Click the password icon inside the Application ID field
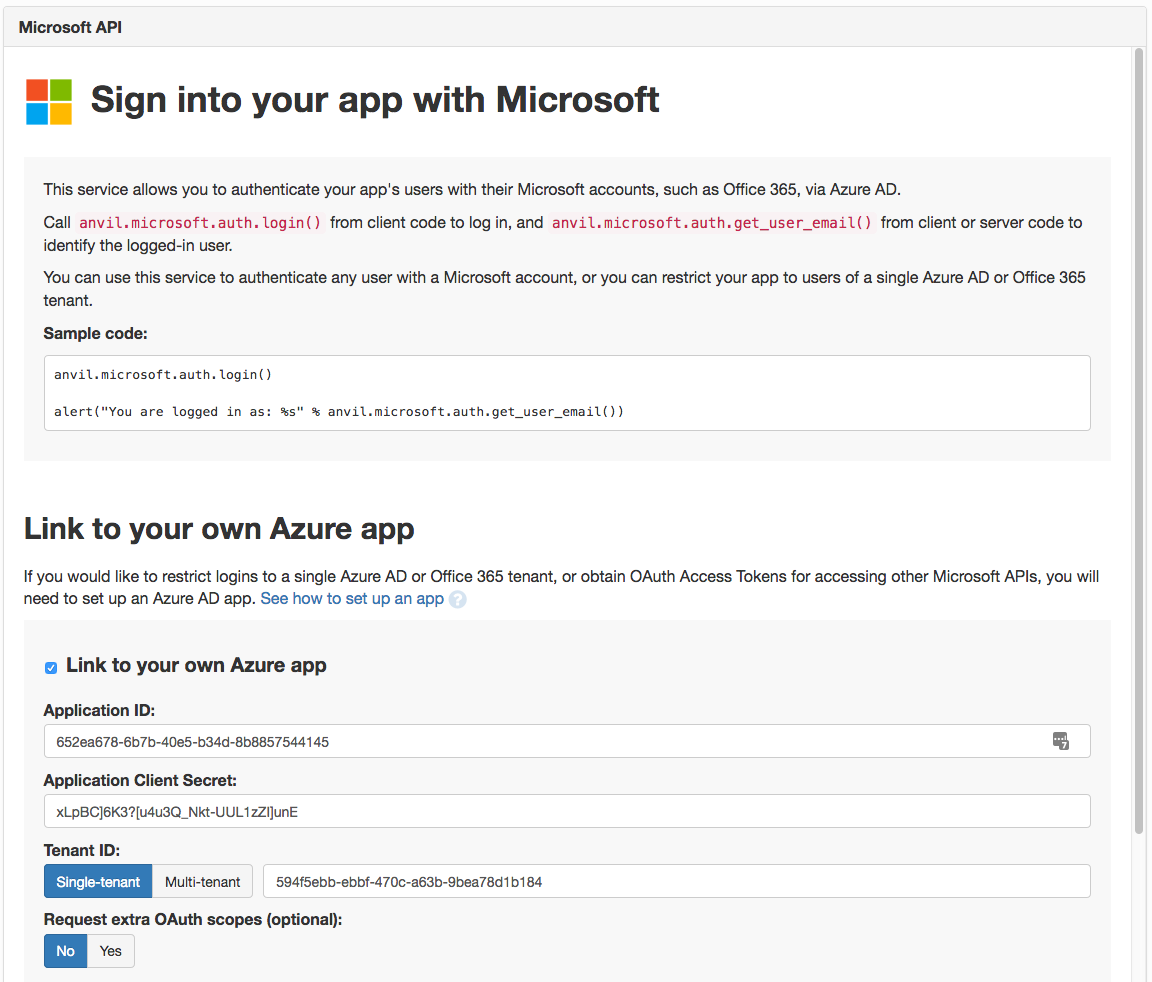This screenshot has width=1152, height=982. click(x=1063, y=740)
